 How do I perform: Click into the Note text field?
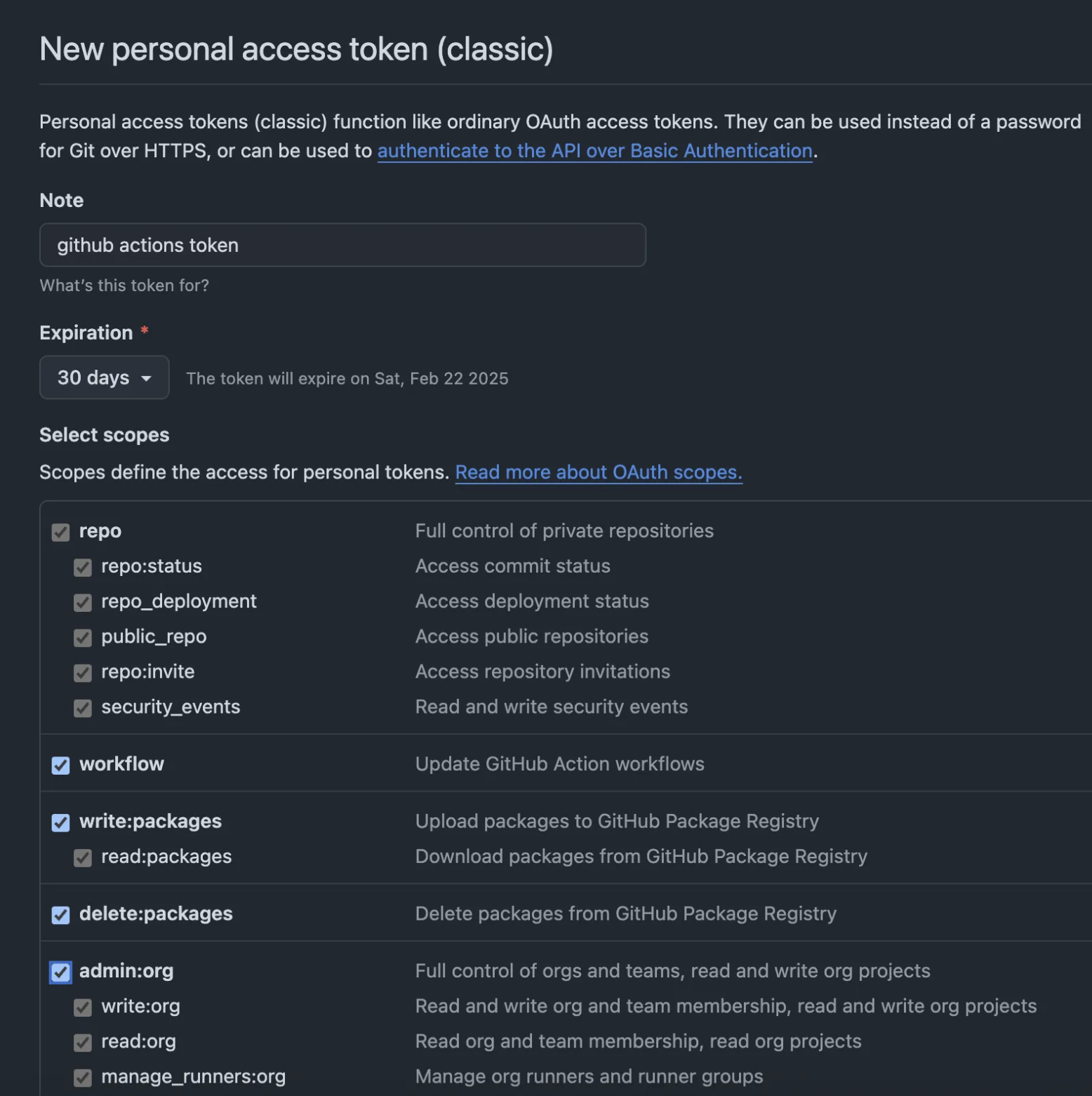[x=342, y=246]
